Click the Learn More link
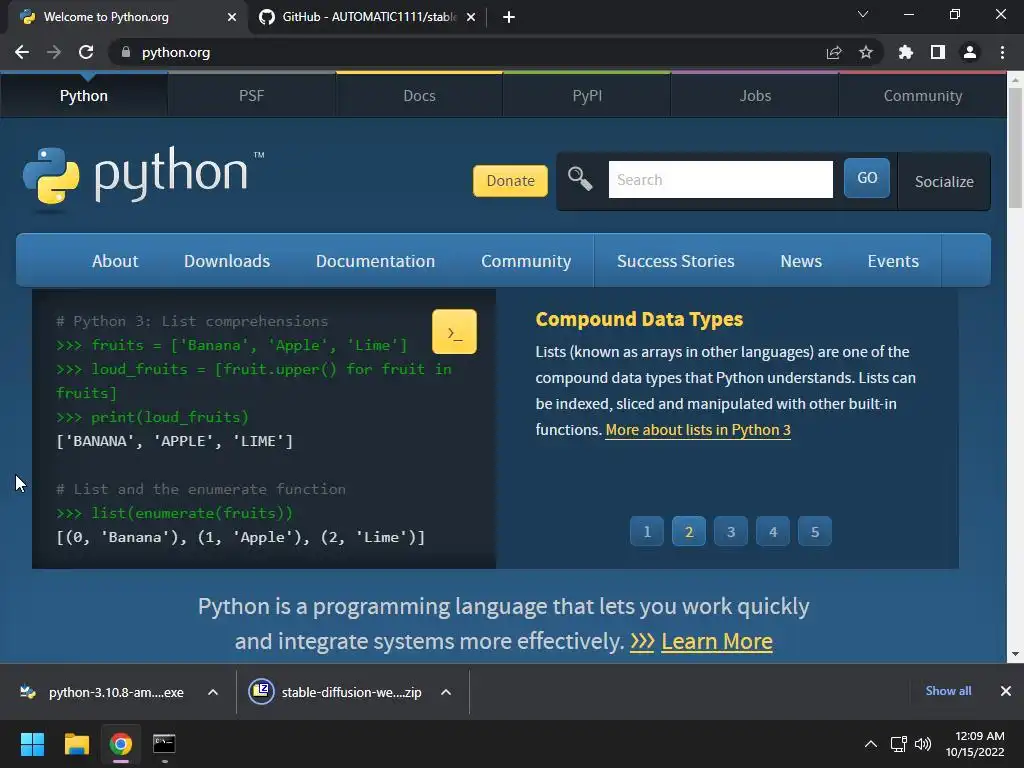1024x768 pixels. pyautogui.click(x=716, y=641)
